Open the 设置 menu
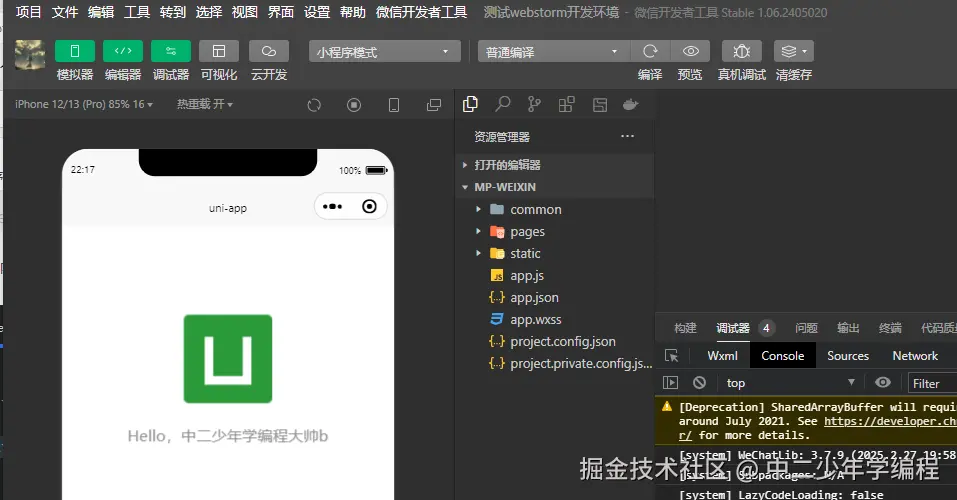Image resolution: width=957 pixels, height=500 pixels. (317, 12)
